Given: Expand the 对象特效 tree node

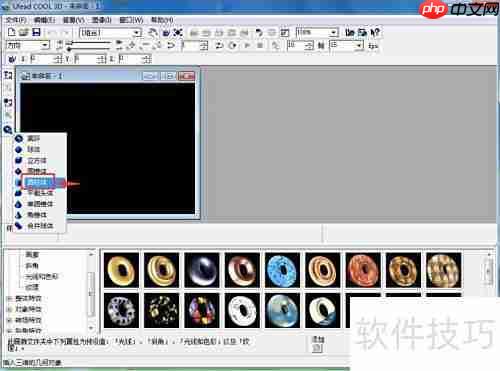Looking at the screenshot, I should [x=9, y=309].
